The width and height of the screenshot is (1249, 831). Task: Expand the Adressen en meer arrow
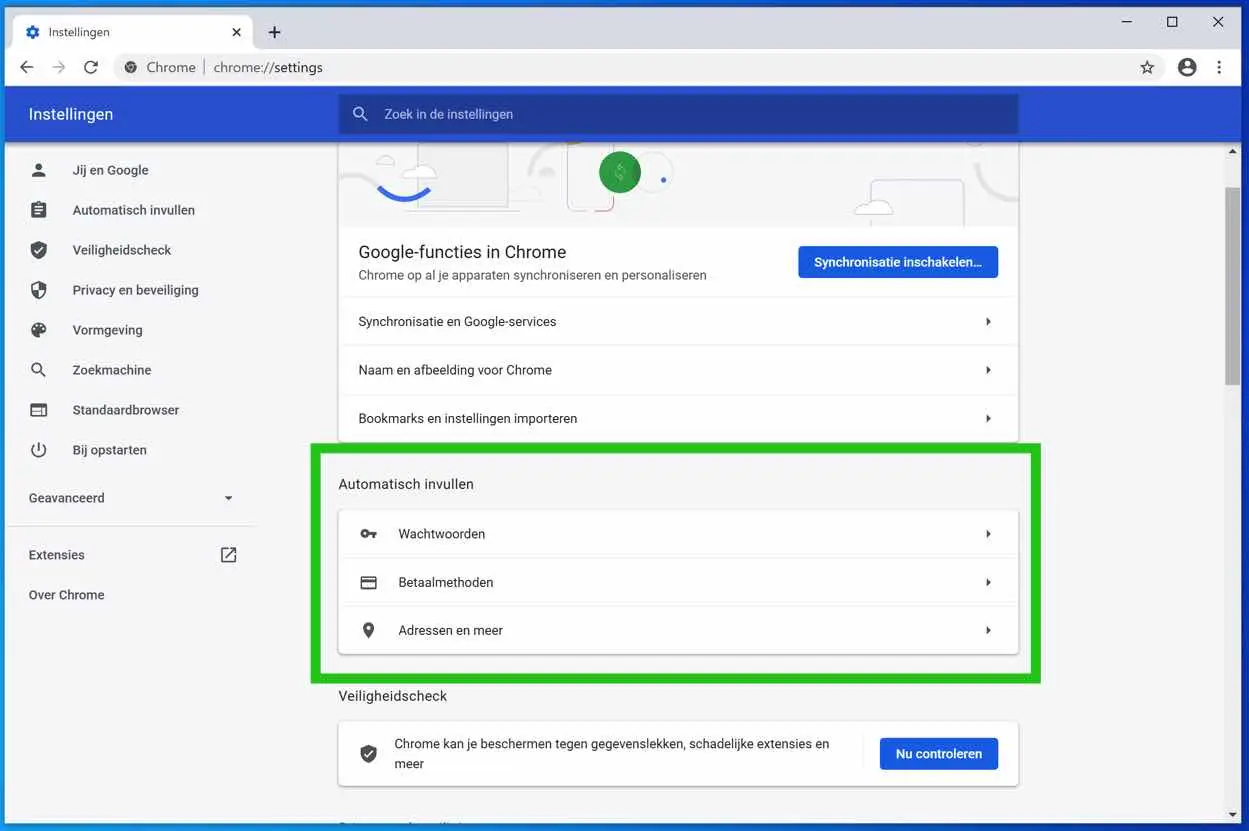pos(988,630)
